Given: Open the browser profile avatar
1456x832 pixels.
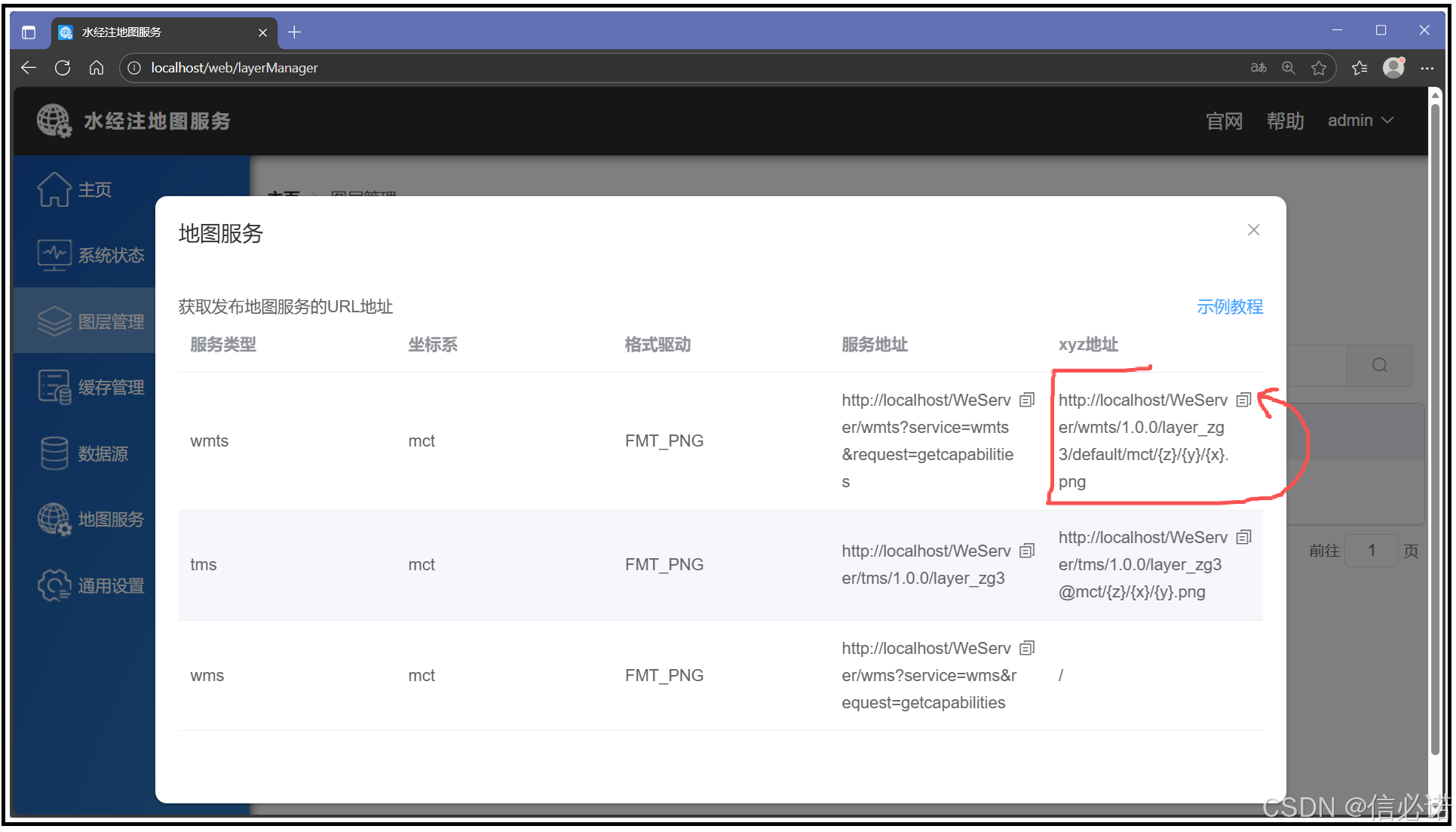Looking at the screenshot, I should tap(1393, 68).
